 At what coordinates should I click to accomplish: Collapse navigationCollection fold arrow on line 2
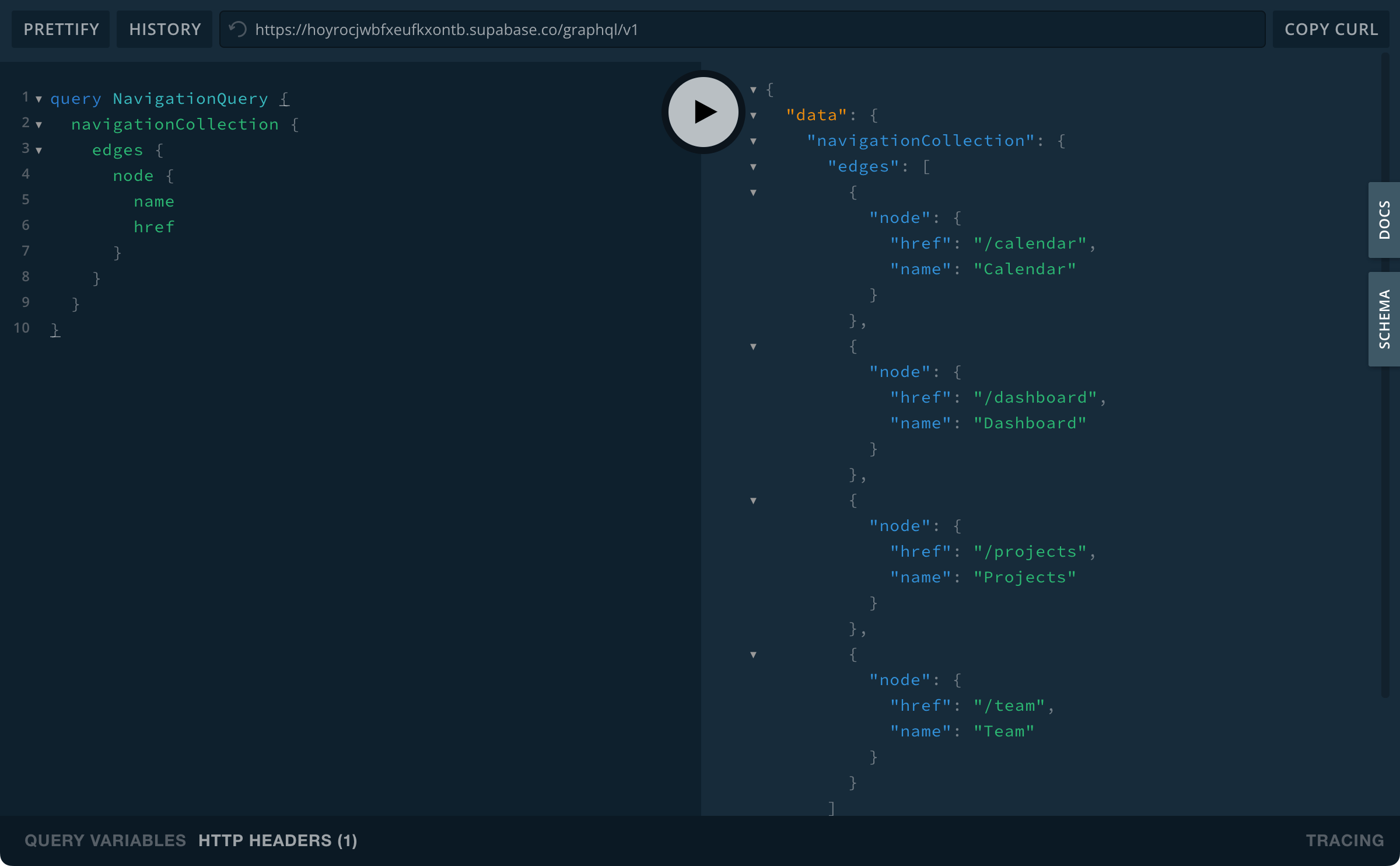[x=38, y=125]
